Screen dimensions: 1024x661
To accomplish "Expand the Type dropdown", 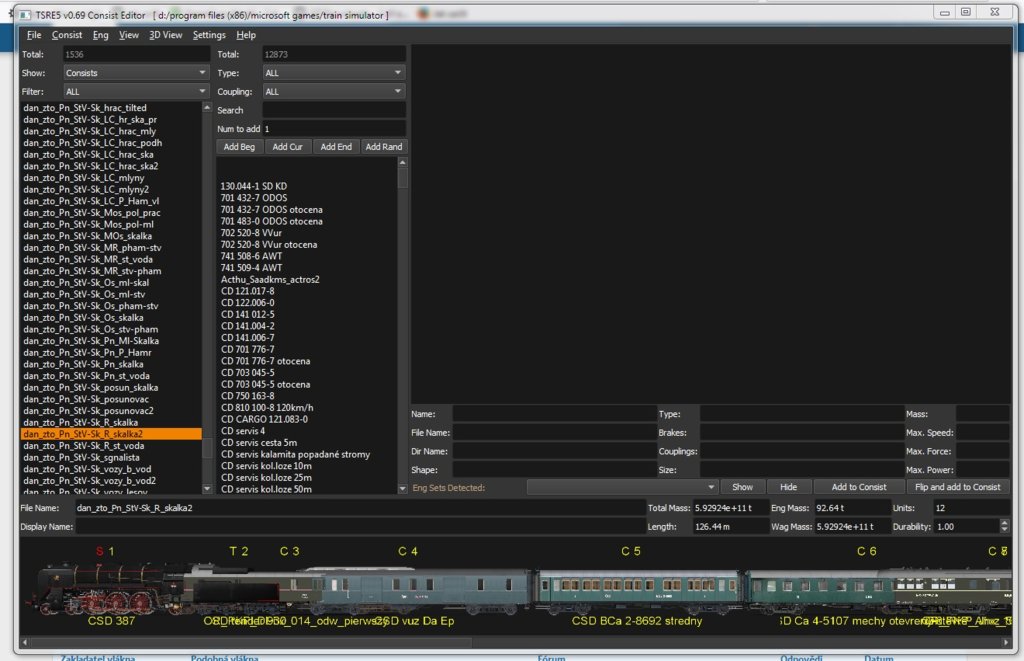I will point(334,73).
